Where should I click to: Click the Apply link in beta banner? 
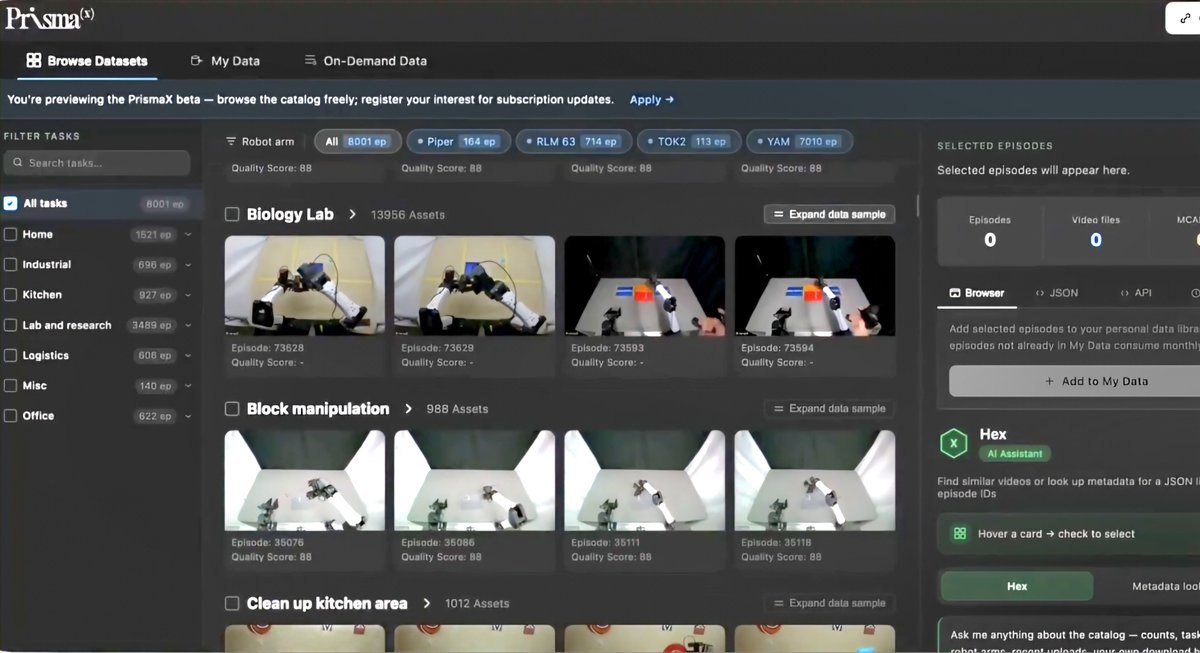(652, 100)
